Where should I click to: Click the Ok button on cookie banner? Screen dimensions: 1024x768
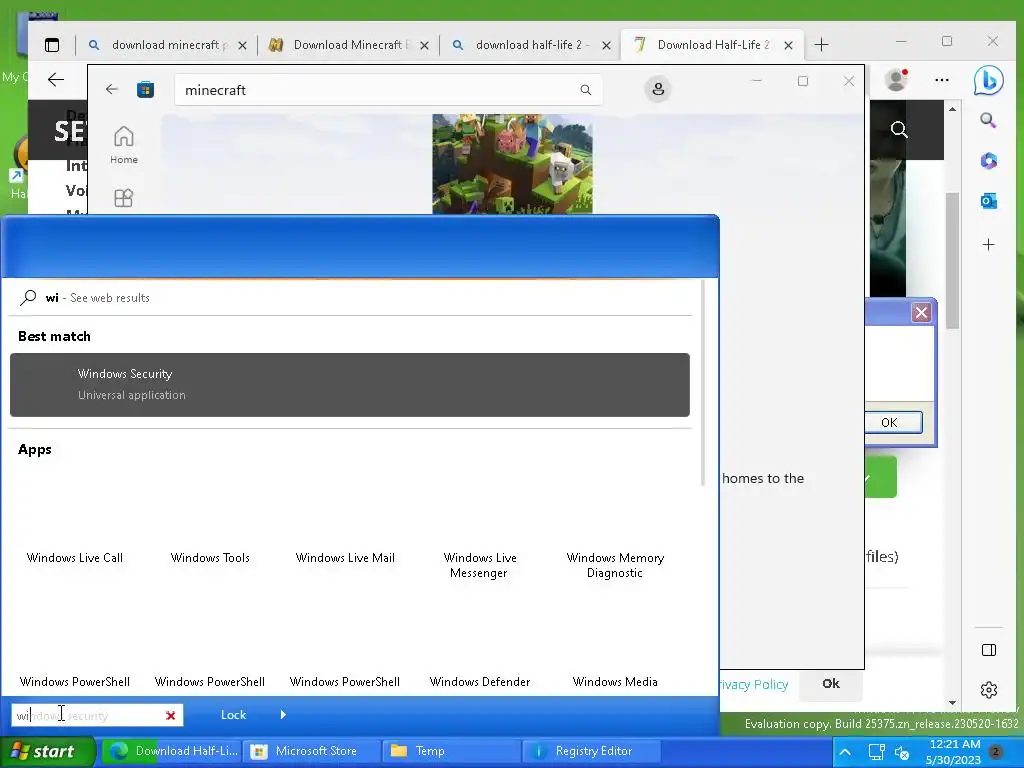click(831, 684)
